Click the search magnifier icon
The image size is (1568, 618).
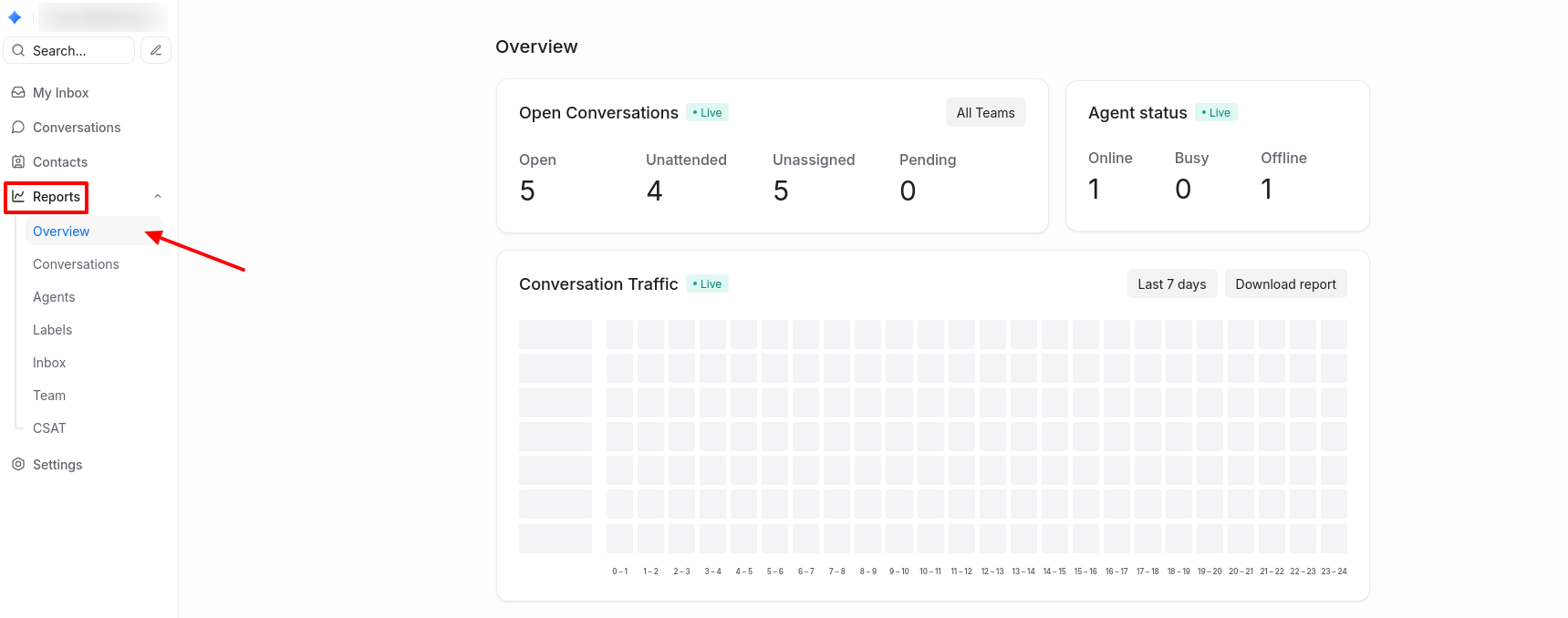tap(18, 51)
